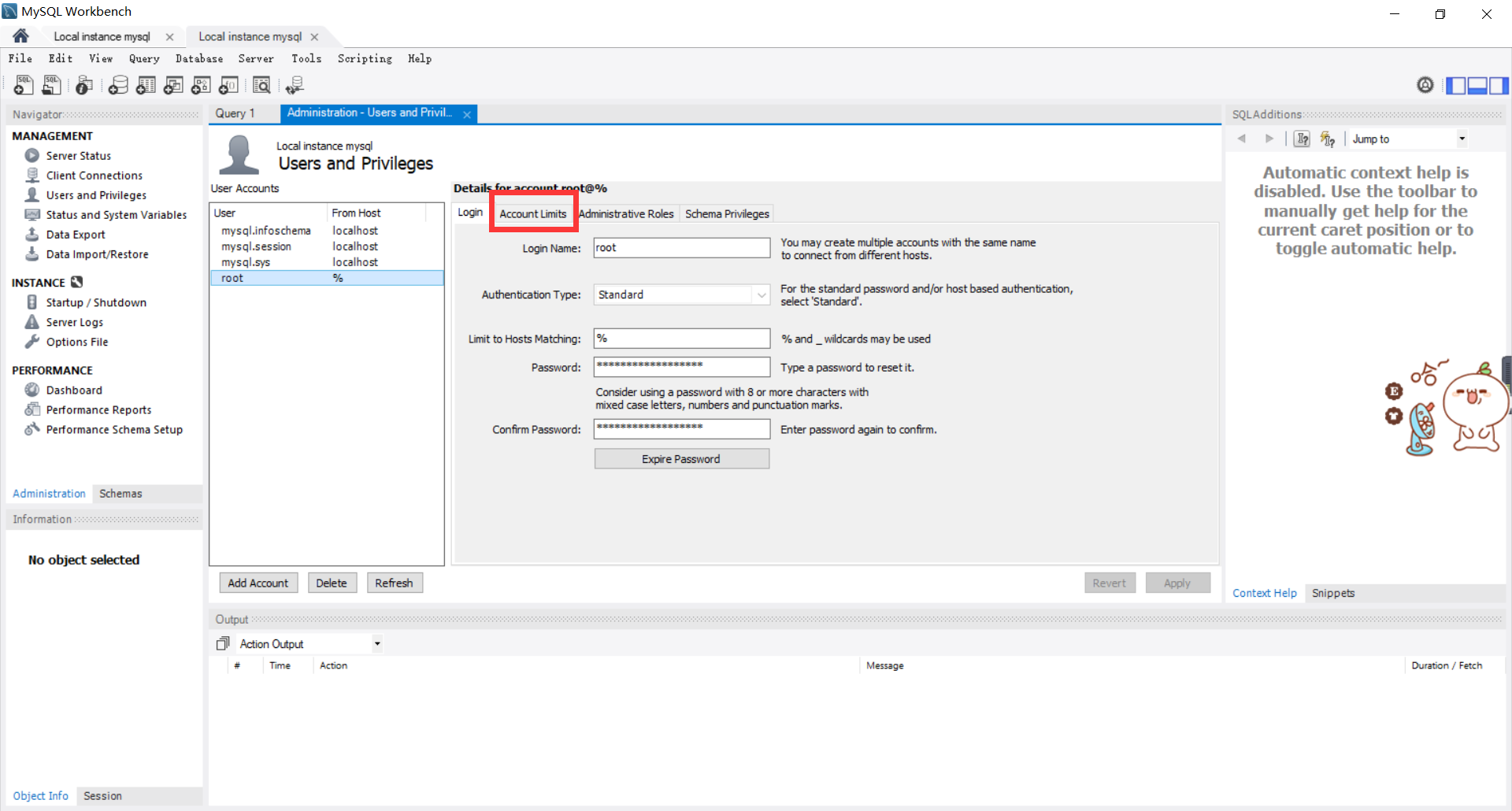
Task: Switch to the Schemas navigator tab
Action: 120,494
